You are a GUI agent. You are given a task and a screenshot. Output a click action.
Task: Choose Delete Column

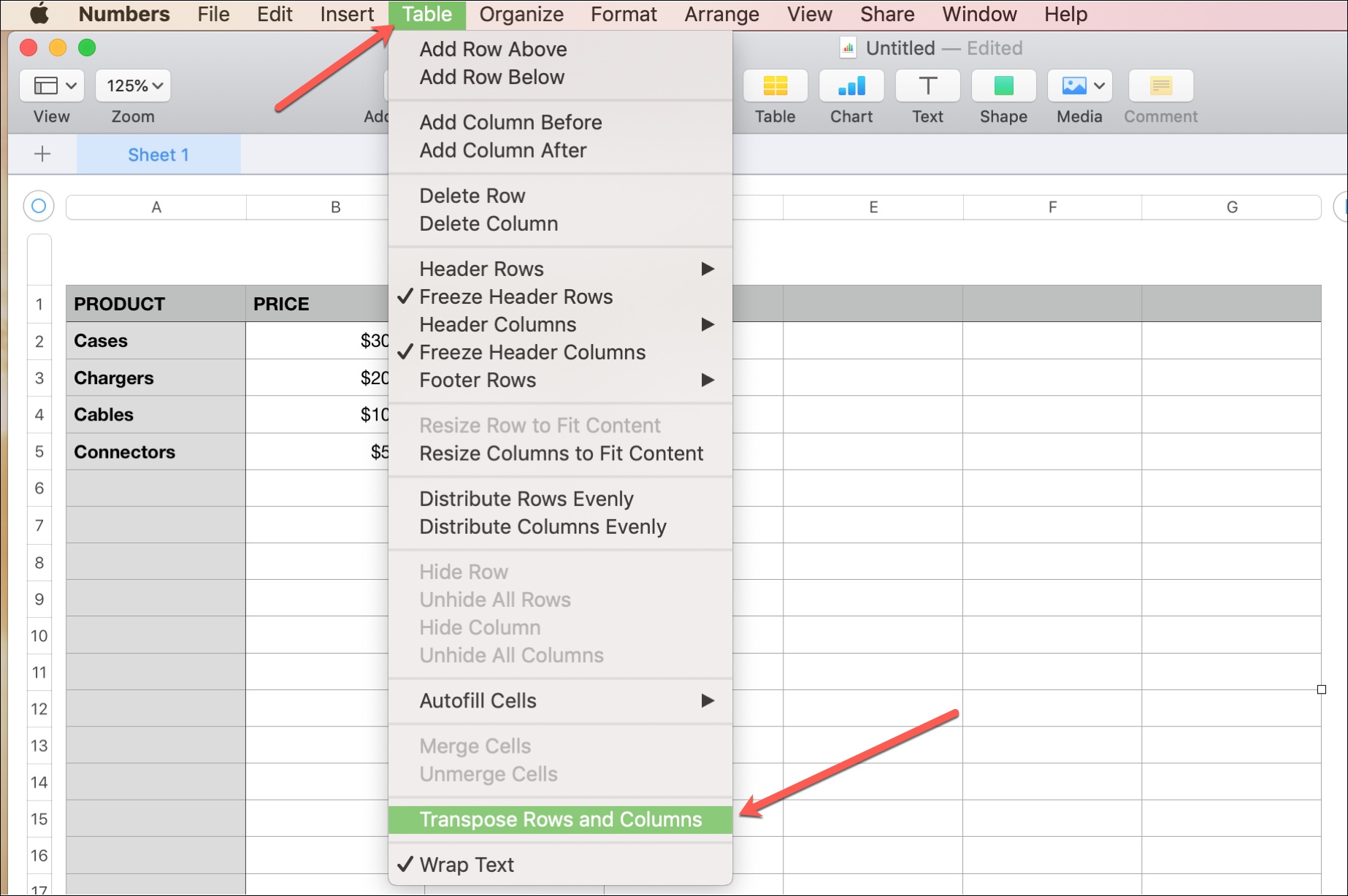coord(562,223)
